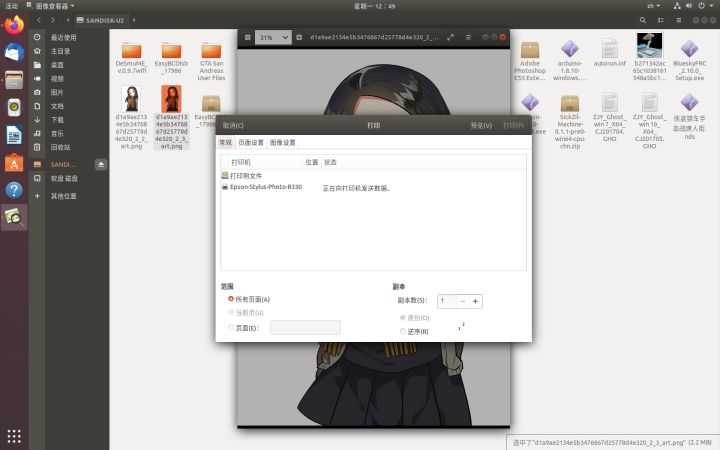
Task: Launch Thunderbird mail from the dock
Action: 14,52
